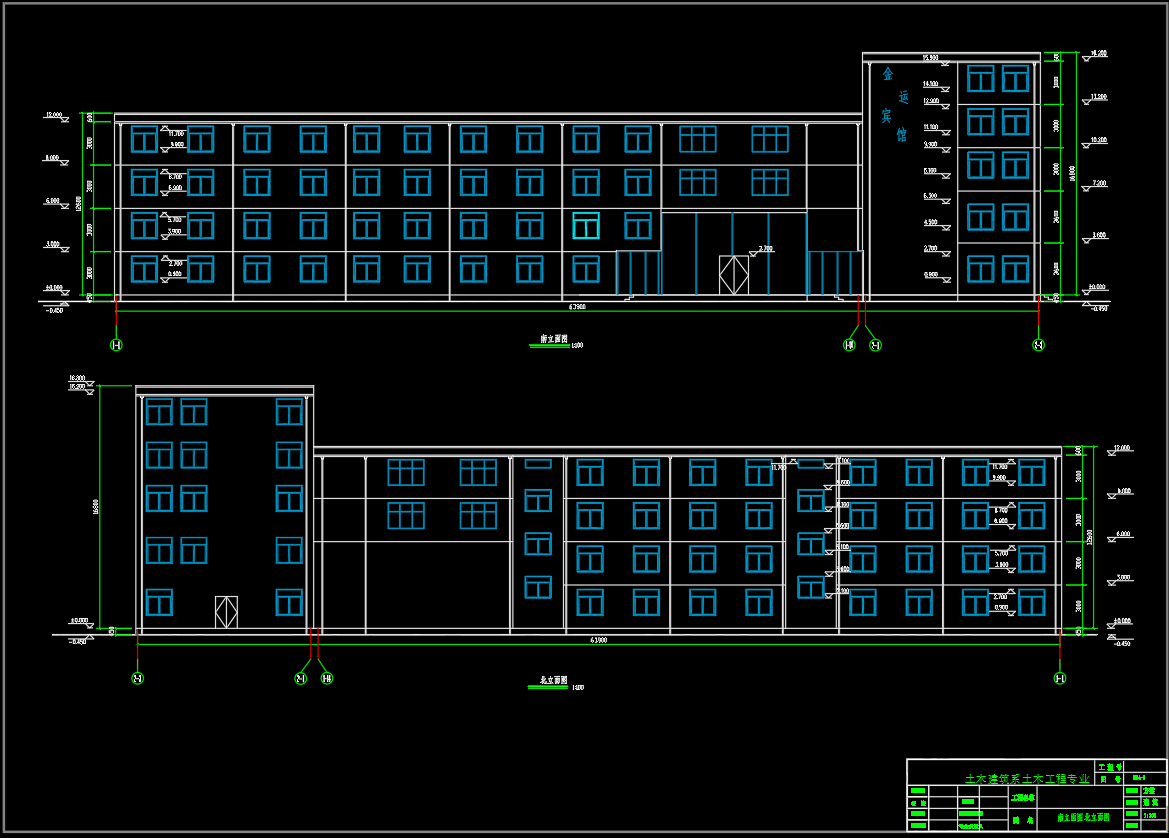Screen dimensions: 1169x838
Task: Click the 12.000 elevation marker left of south elevation
Action: click(54, 116)
